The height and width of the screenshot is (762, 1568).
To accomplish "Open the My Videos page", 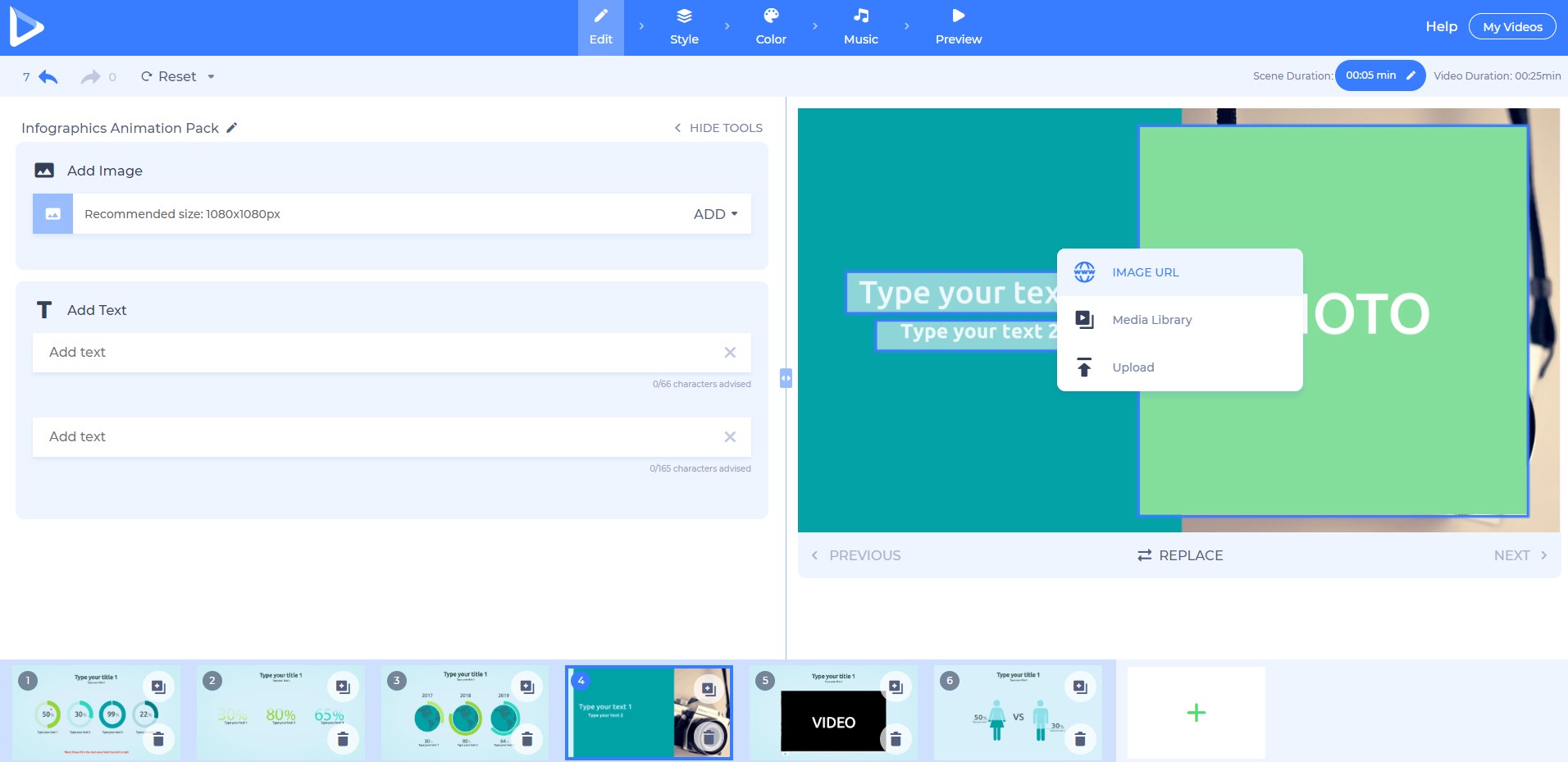I will tap(1511, 27).
